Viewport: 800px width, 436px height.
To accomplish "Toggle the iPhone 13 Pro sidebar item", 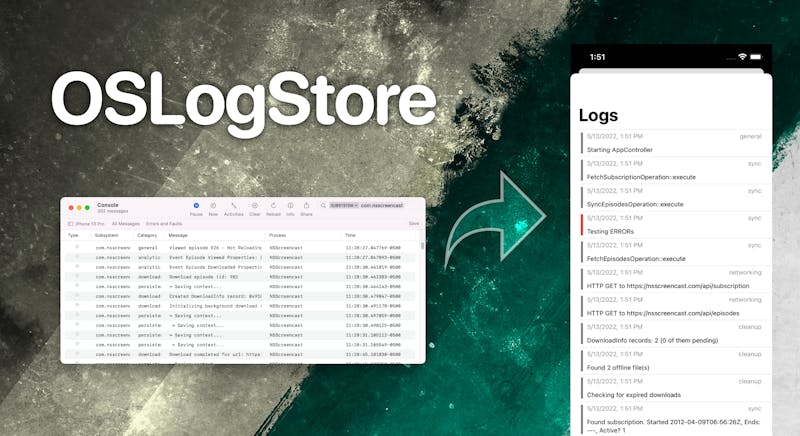I will 89,223.
